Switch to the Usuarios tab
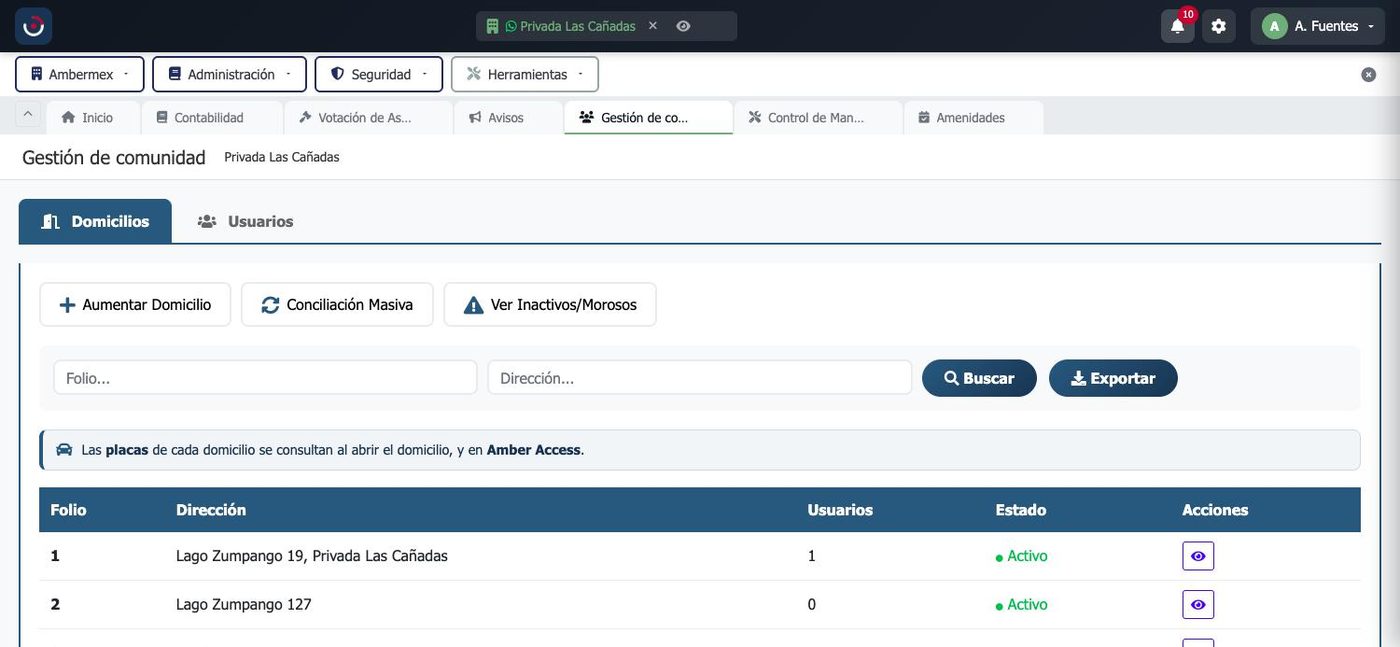 point(246,221)
